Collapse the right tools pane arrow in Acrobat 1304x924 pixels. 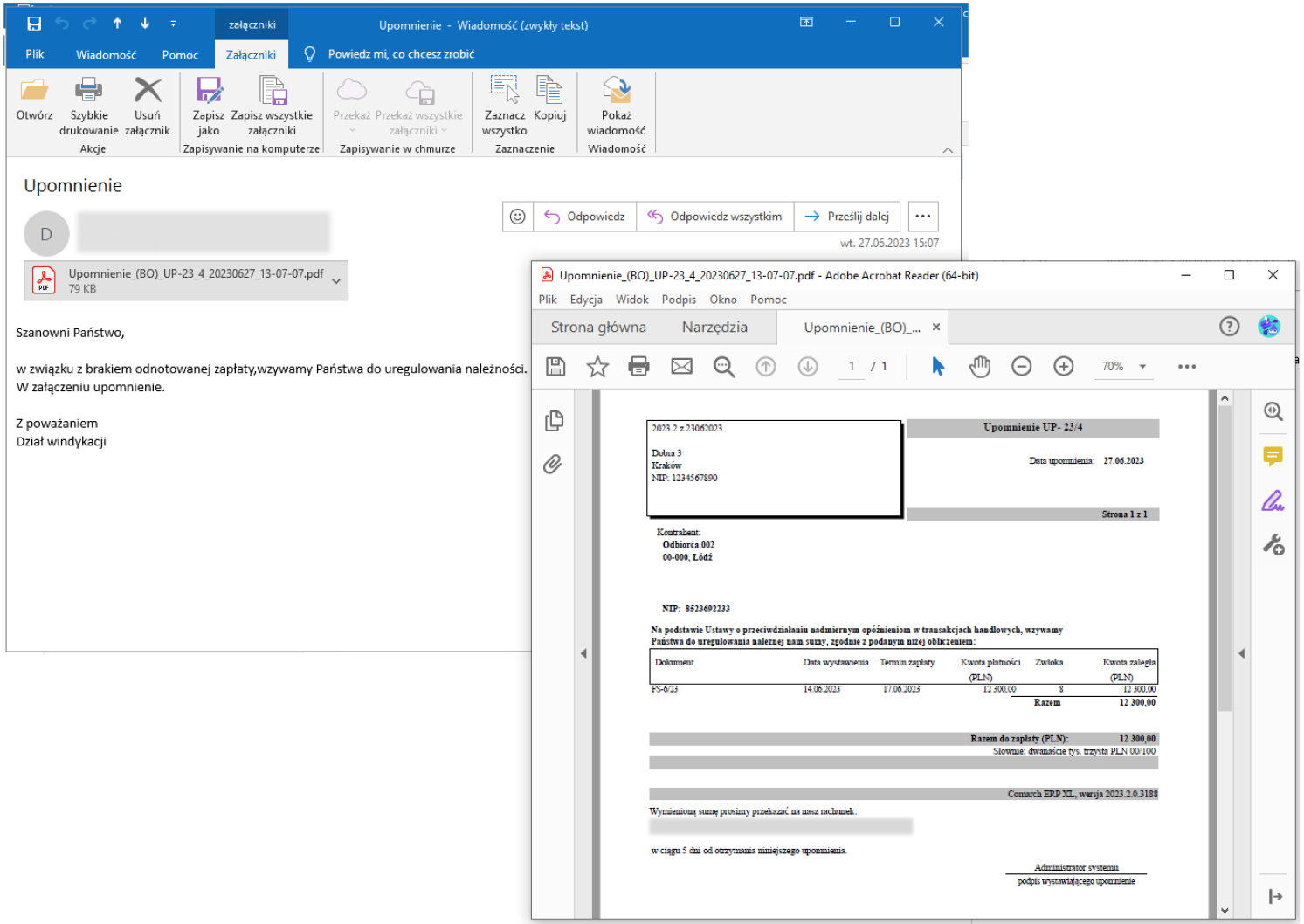coord(1241,653)
